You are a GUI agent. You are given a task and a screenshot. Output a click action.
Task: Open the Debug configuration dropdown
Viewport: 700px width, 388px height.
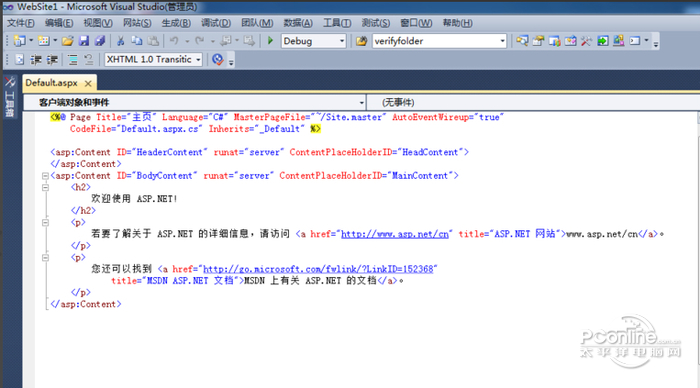313,41
